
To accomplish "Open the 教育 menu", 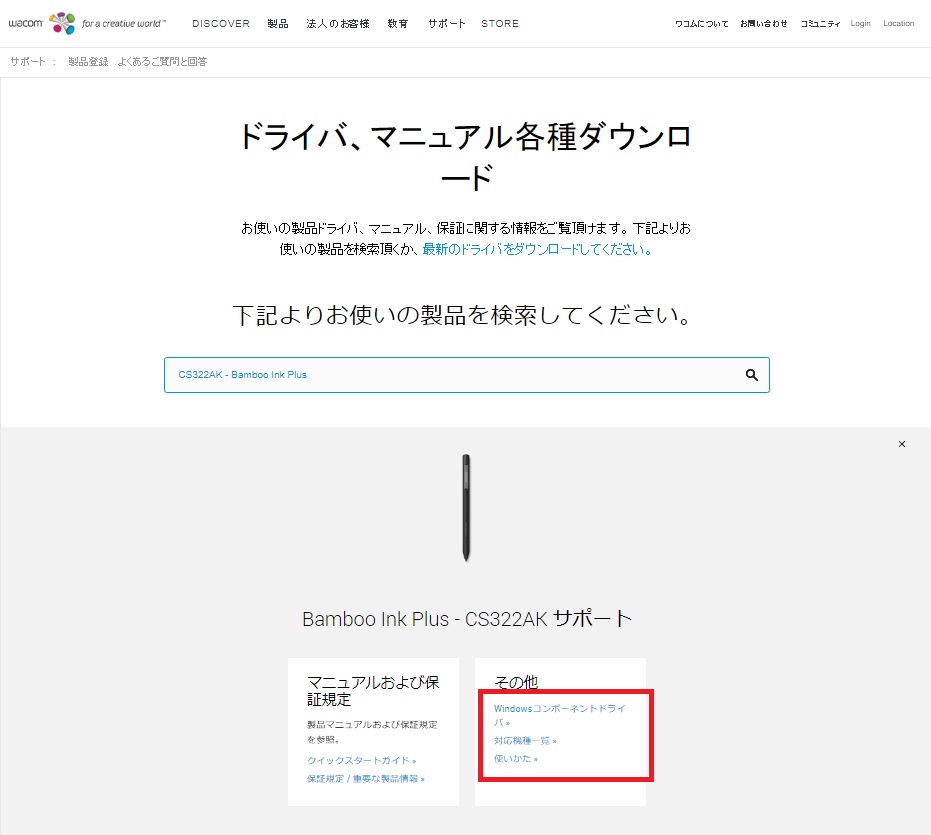I will point(398,24).
